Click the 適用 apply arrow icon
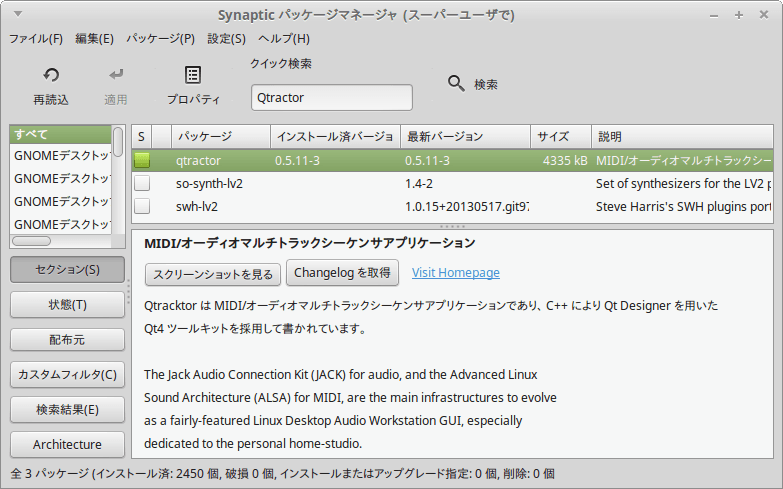This screenshot has width=783, height=489. [x=116, y=75]
